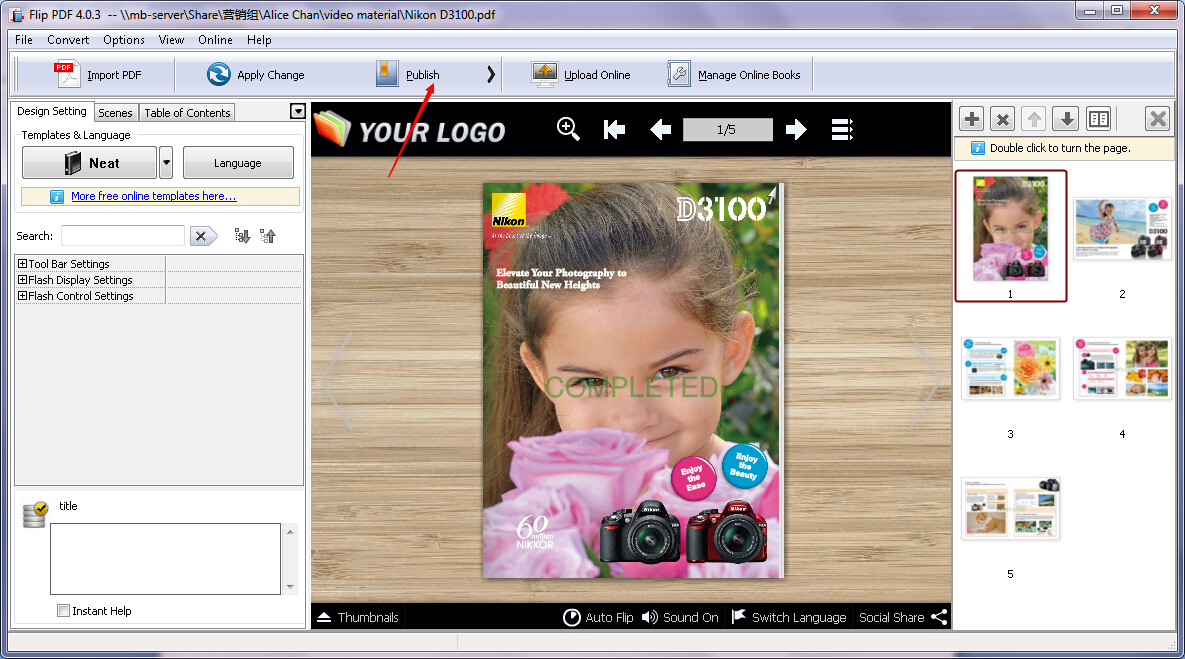Click the database icon beside title
Viewport: 1185px width, 659px height.
click(36, 514)
